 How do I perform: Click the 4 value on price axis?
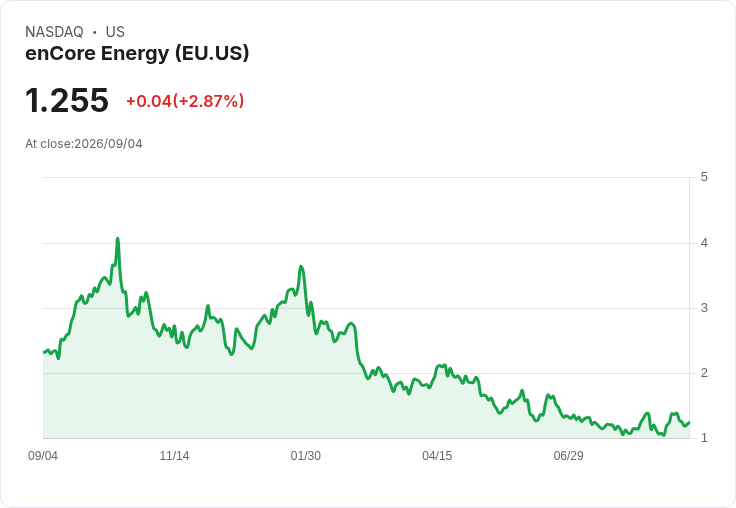pyautogui.click(x=704, y=243)
